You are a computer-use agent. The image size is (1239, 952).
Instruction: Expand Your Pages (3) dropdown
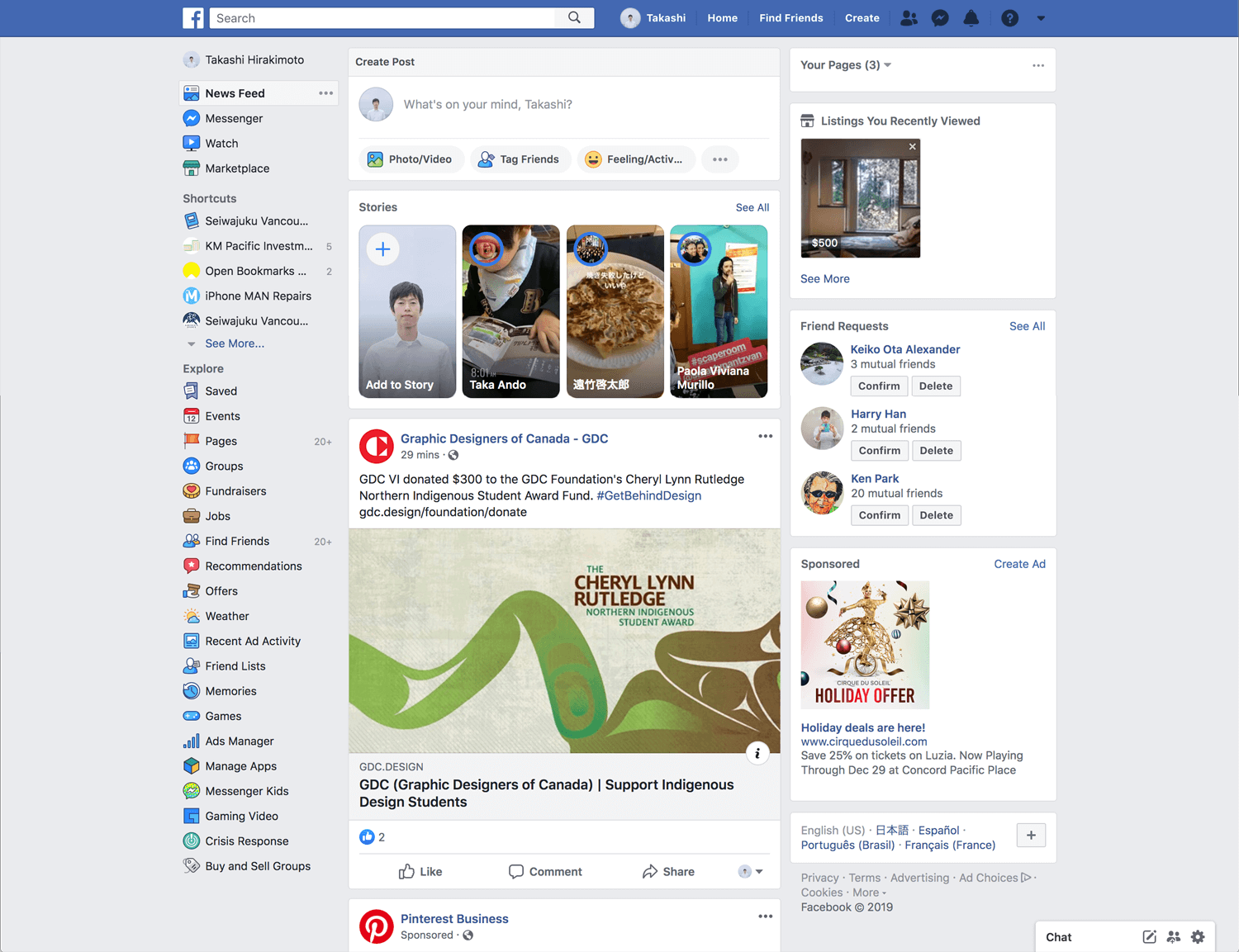coord(846,64)
